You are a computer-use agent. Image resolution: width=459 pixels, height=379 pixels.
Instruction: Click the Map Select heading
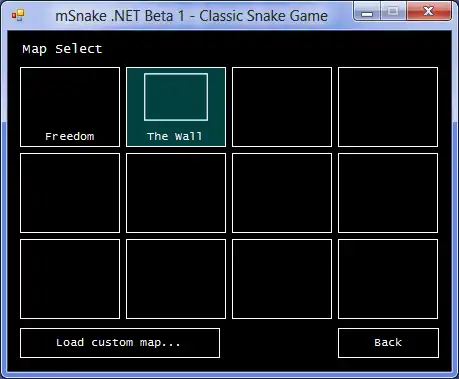coord(62,49)
